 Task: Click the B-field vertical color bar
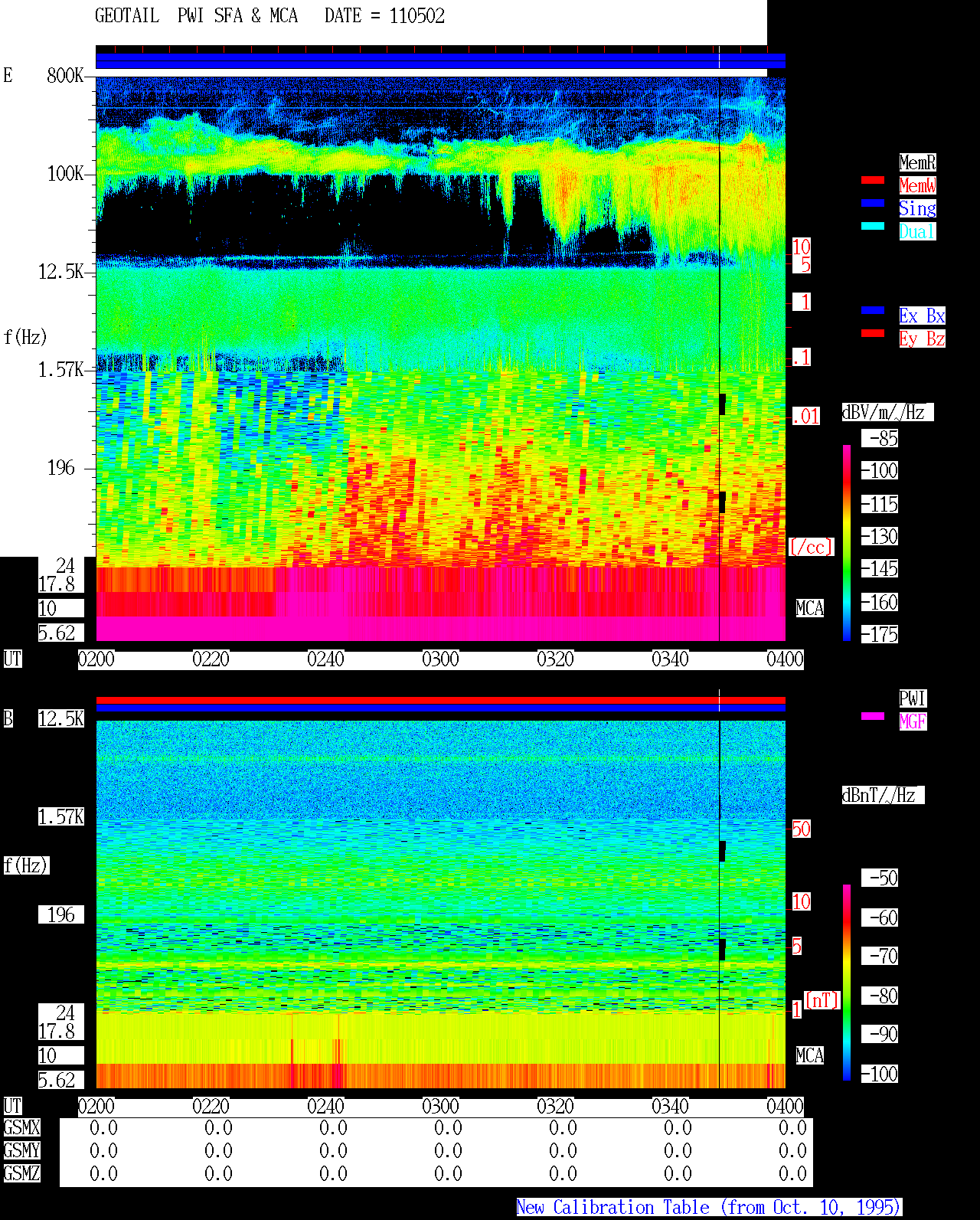(847, 983)
